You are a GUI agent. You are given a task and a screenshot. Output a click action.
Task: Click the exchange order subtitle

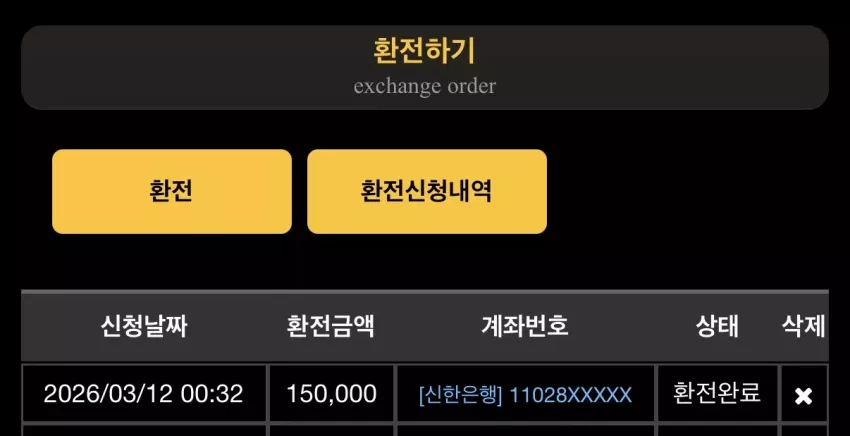tap(424, 86)
